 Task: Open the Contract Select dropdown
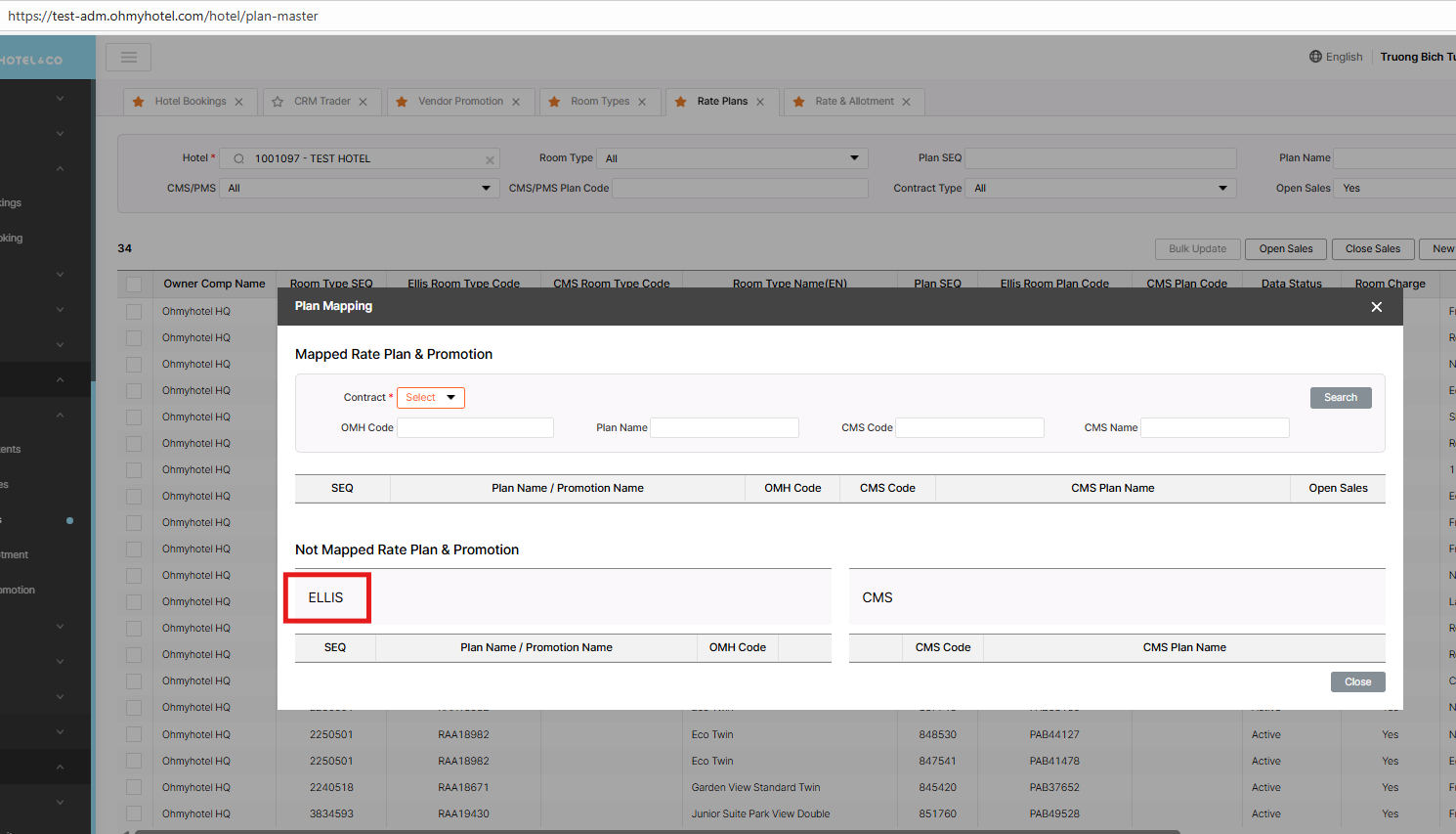(x=431, y=398)
